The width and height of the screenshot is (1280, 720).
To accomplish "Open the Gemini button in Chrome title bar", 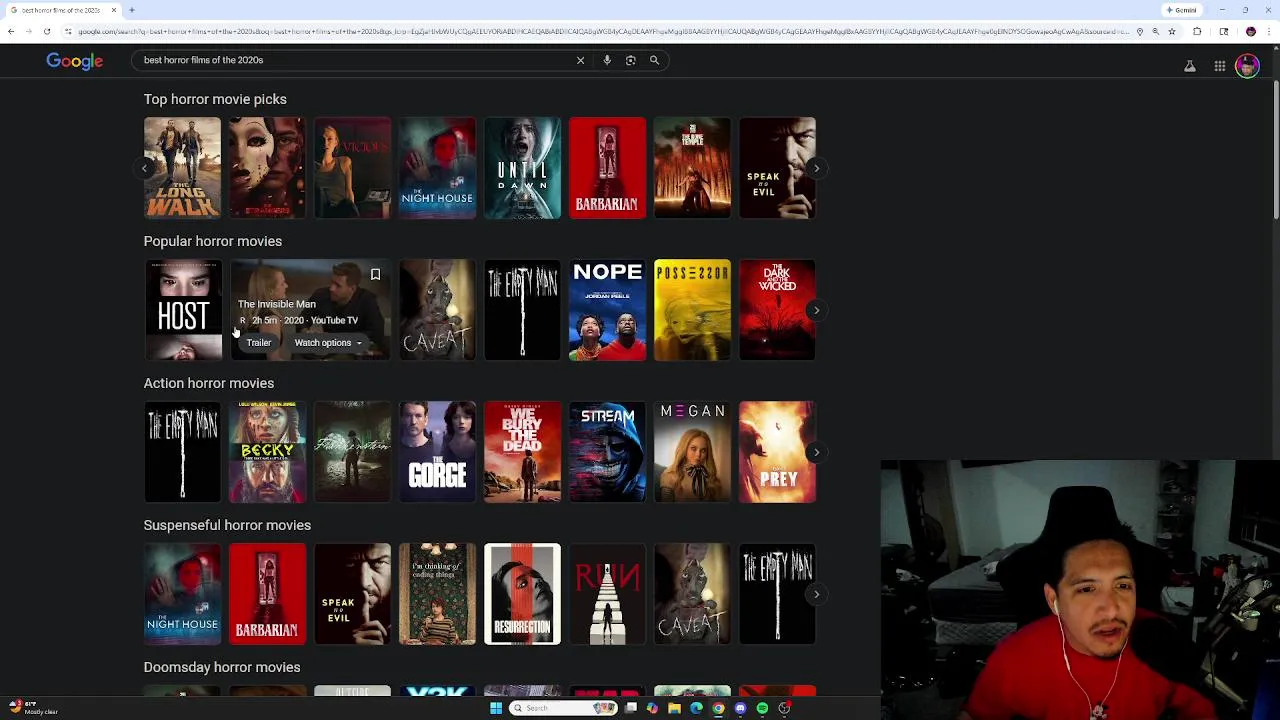I will point(1182,10).
